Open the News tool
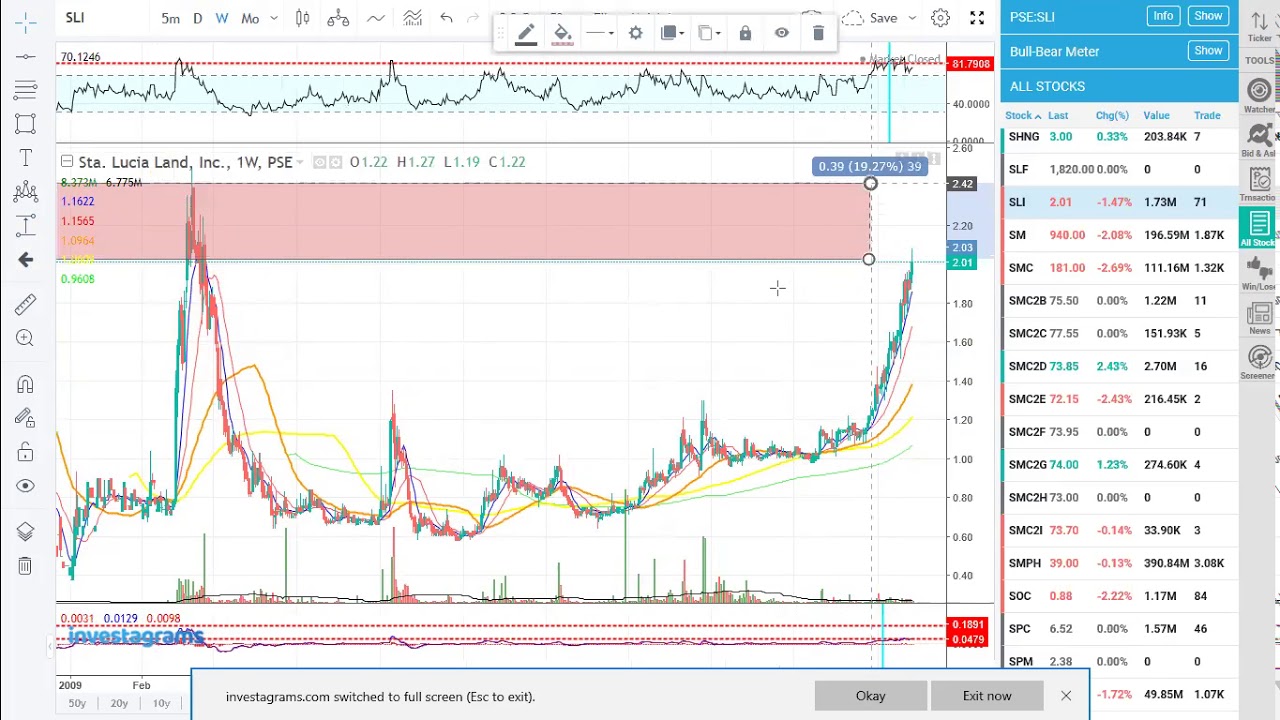The width and height of the screenshot is (1280, 720). click(1259, 318)
